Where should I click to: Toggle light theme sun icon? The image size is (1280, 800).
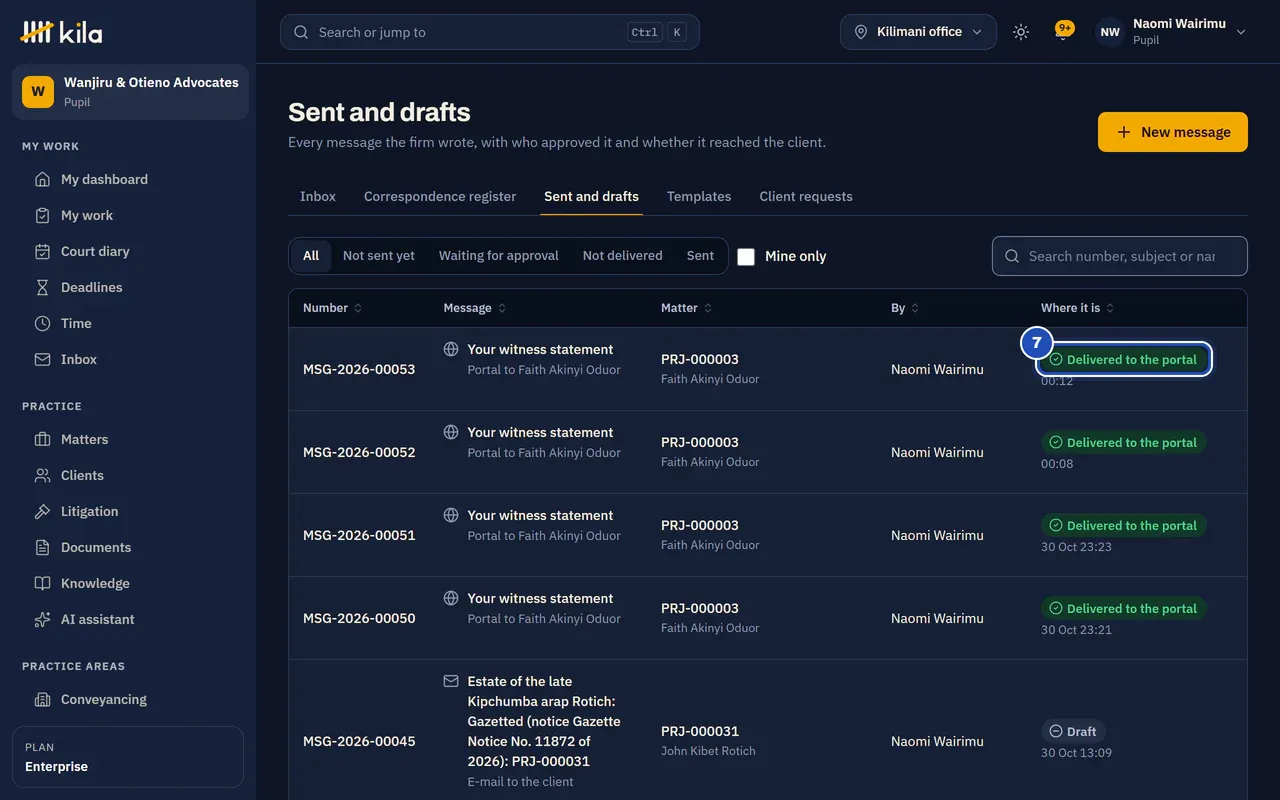(x=1020, y=32)
